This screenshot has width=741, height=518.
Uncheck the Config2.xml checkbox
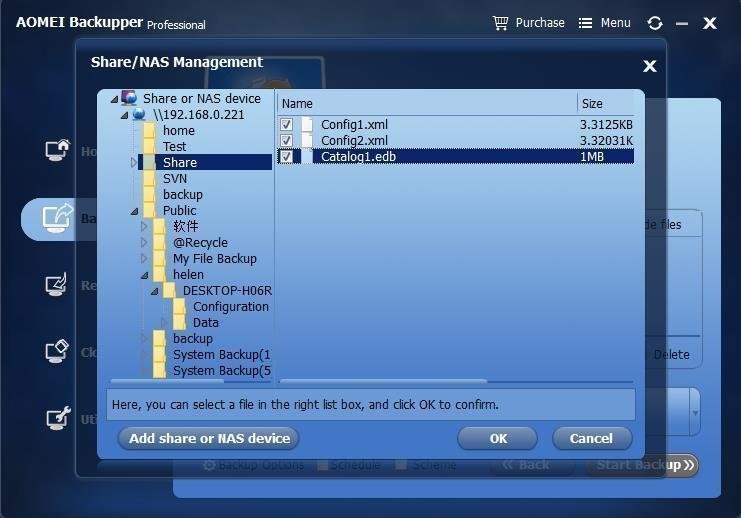pos(286,140)
